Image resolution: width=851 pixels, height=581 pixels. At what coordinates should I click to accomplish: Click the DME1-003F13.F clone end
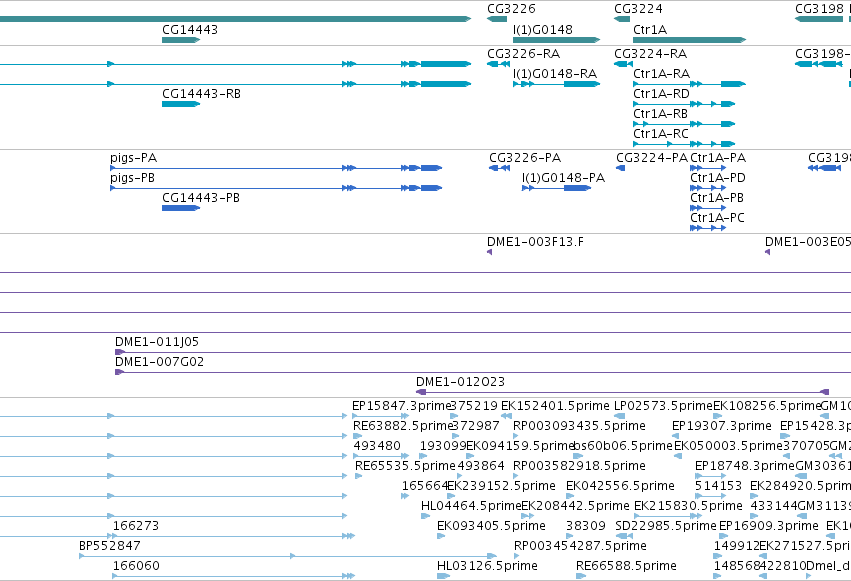[490, 252]
